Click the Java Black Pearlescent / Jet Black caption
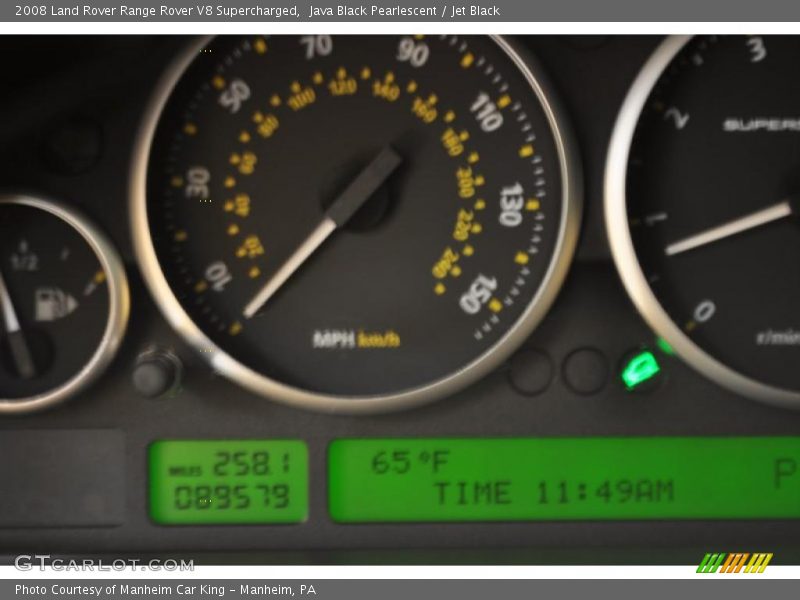The width and height of the screenshot is (800, 600). (x=404, y=11)
